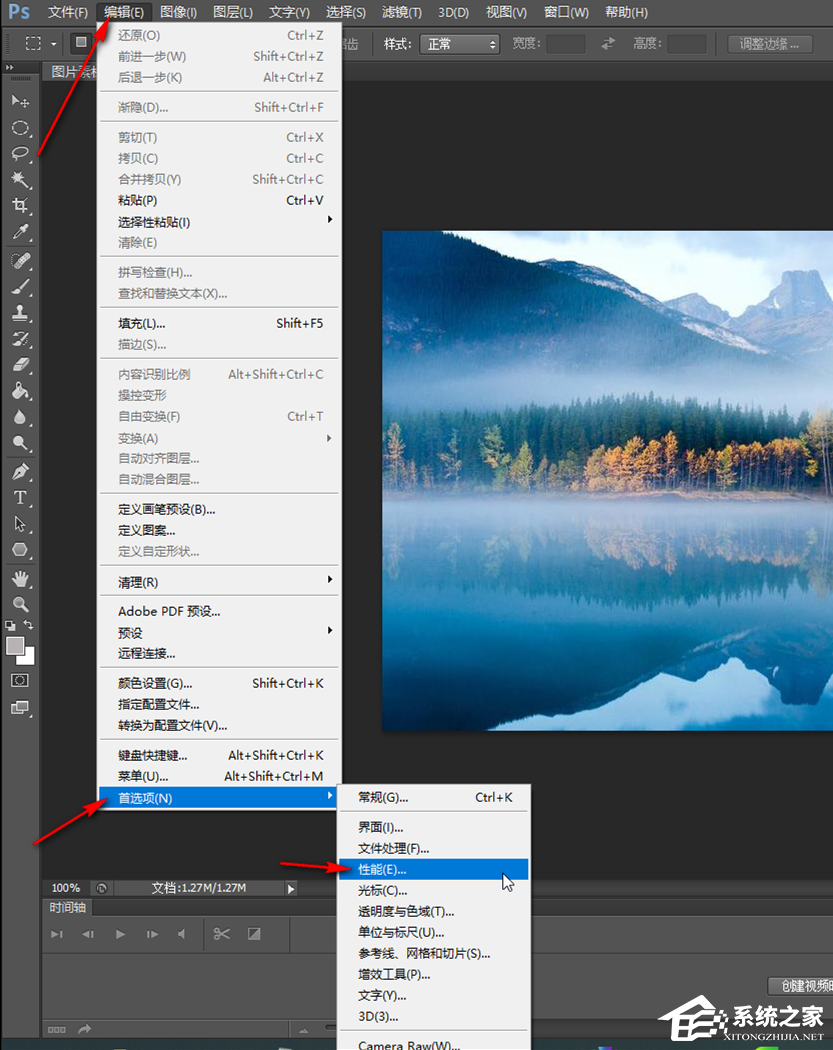The image size is (833, 1050).
Task: Select the Elliptical Marquee tool
Action: (20, 127)
